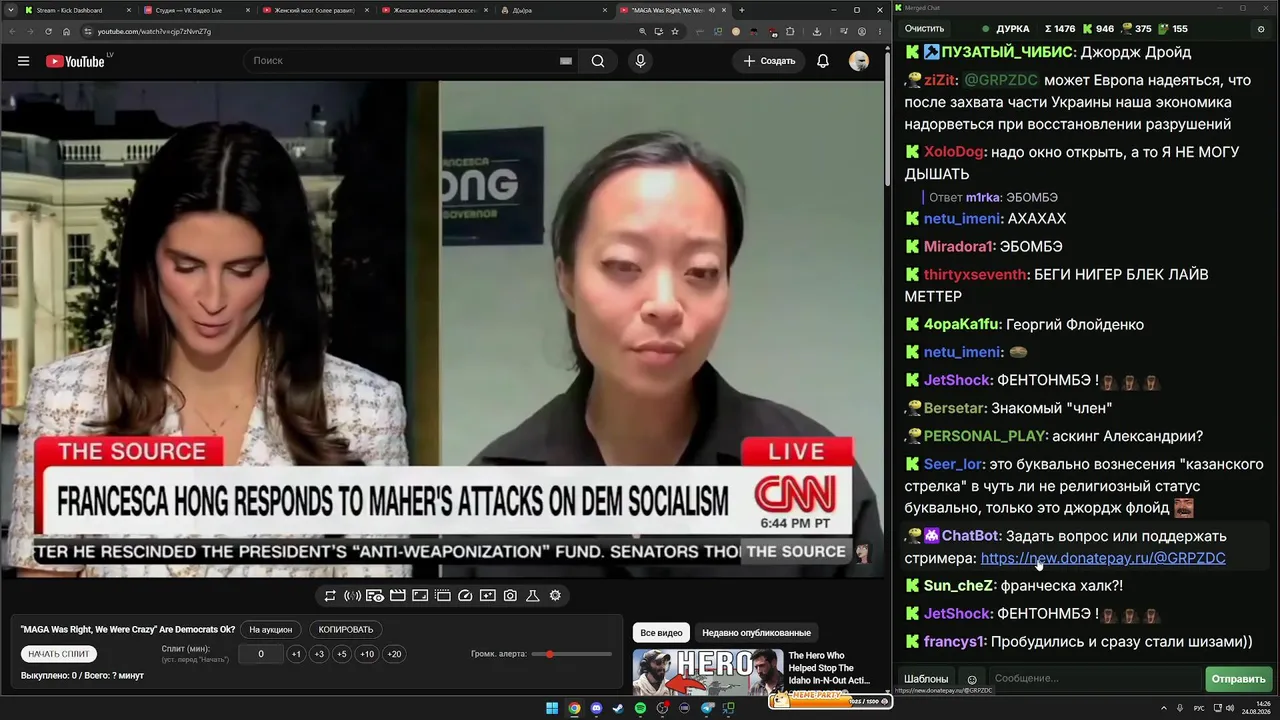Switch input language via РУС indicator
Viewport: 1280px width, 720px height.
[1199, 708]
